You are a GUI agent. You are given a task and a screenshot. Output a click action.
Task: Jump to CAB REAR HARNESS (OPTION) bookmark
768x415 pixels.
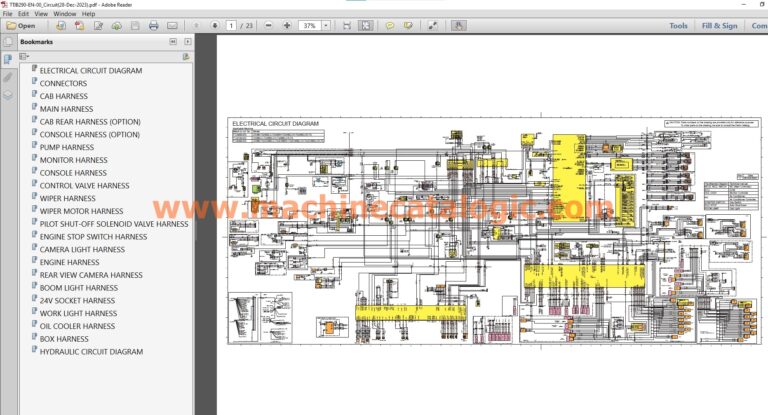pos(90,122)
